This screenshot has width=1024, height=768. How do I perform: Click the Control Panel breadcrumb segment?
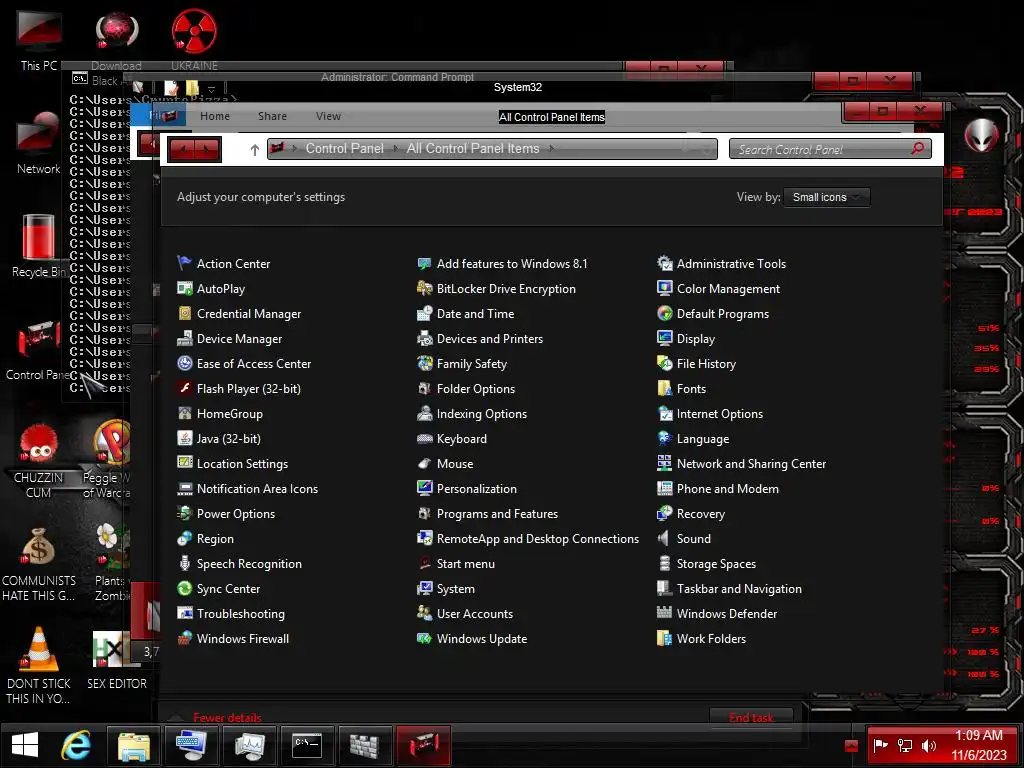tap(345, 149)
